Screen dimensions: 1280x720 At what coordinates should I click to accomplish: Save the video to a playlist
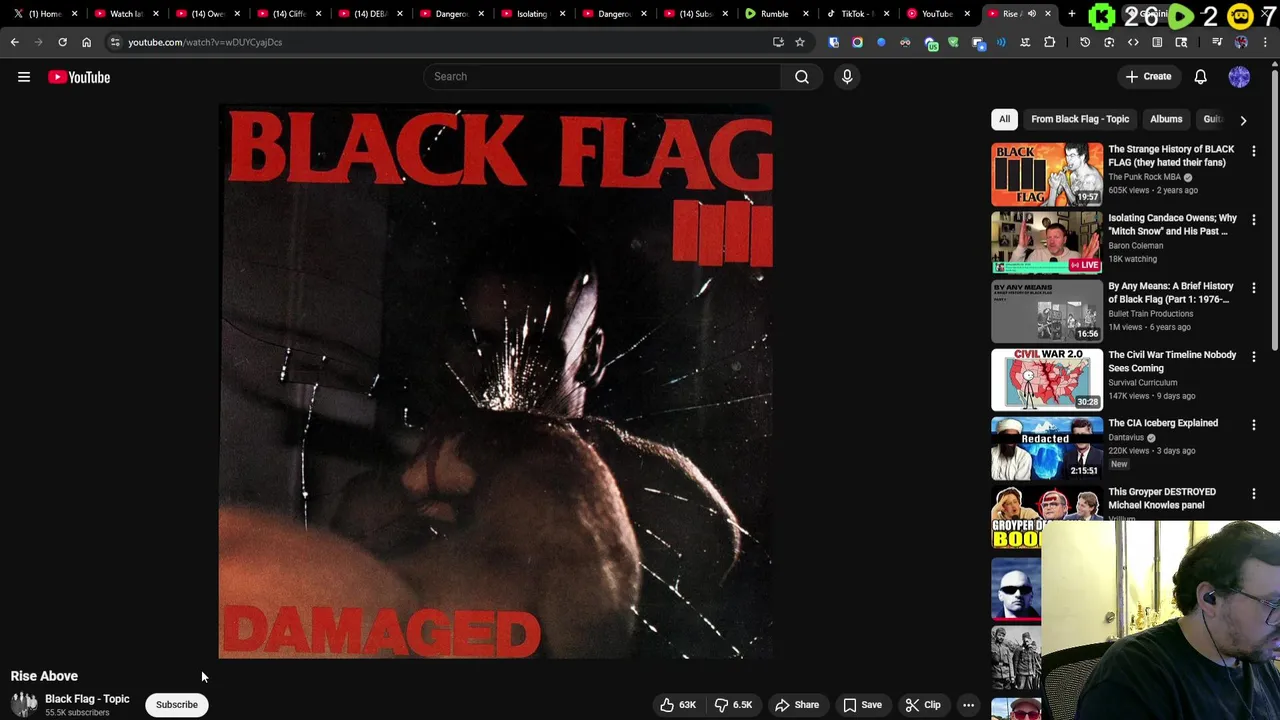[863, 705]
